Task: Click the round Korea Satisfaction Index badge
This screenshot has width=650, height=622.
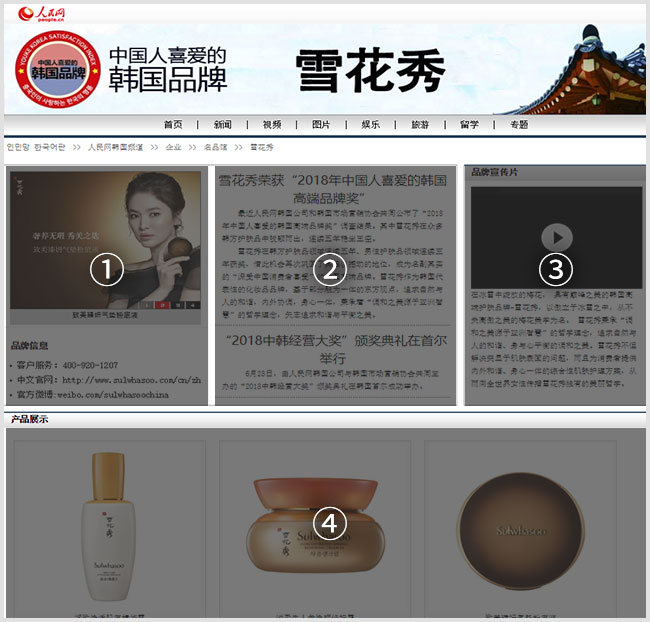Action: pyautogui.click(x=58, y=69)
